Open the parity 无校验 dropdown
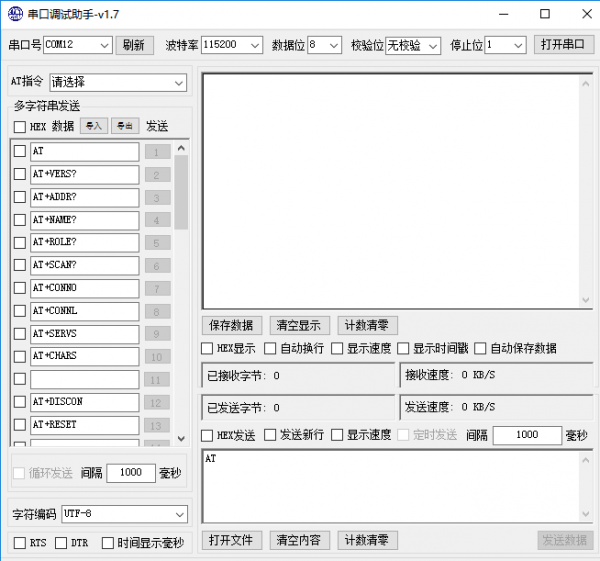Viewport: 600px width, 561px height. coord(413,46)
